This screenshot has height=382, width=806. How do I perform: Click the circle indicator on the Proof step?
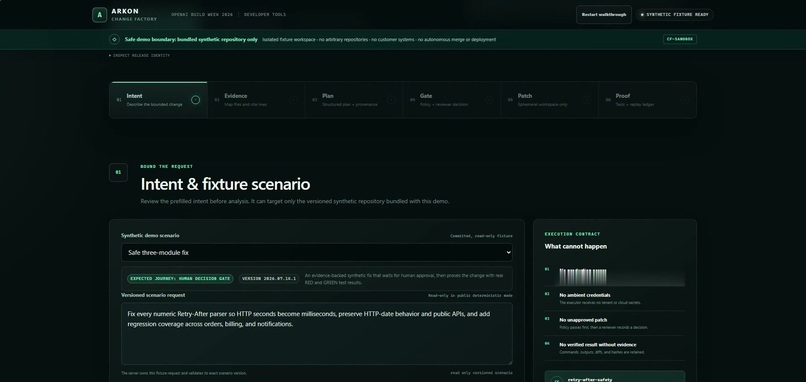[x=684, y=100]
